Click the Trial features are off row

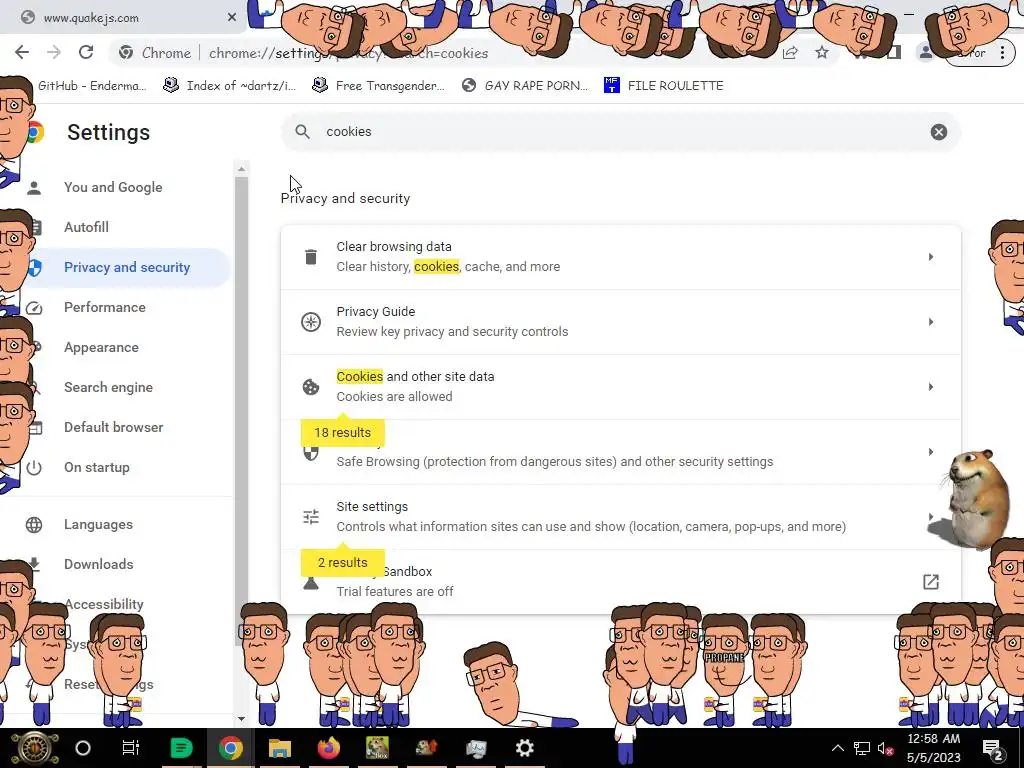pyautogui.click(x=620, y=581)
